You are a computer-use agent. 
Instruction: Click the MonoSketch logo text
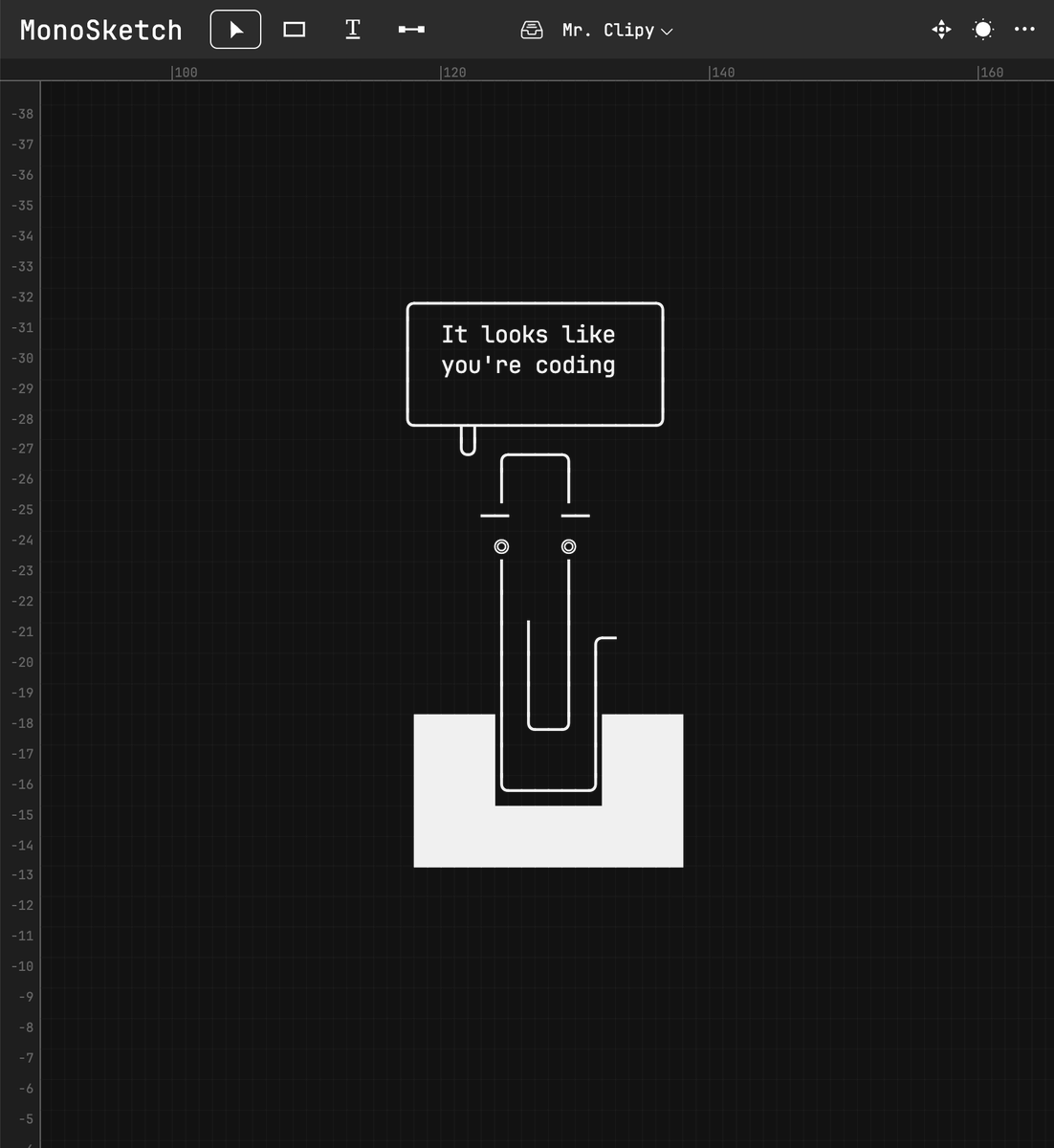coord(101,31)
